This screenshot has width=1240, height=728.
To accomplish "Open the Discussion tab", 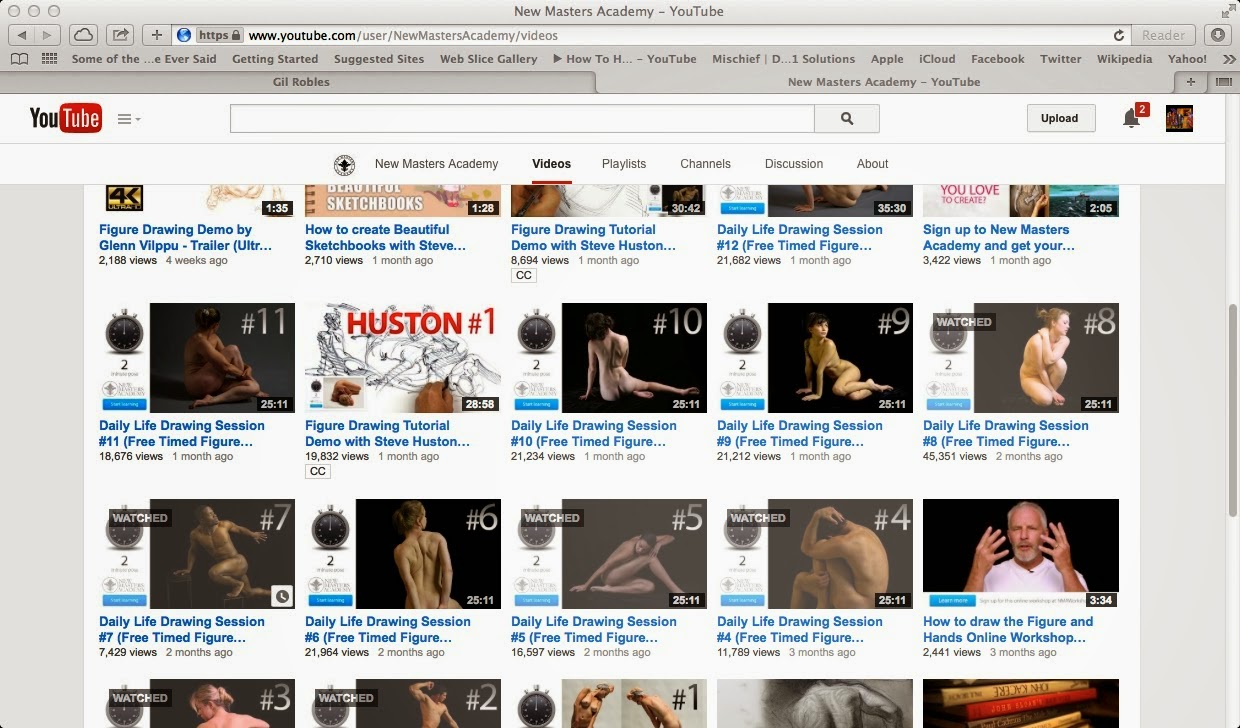I will (794, 164).
